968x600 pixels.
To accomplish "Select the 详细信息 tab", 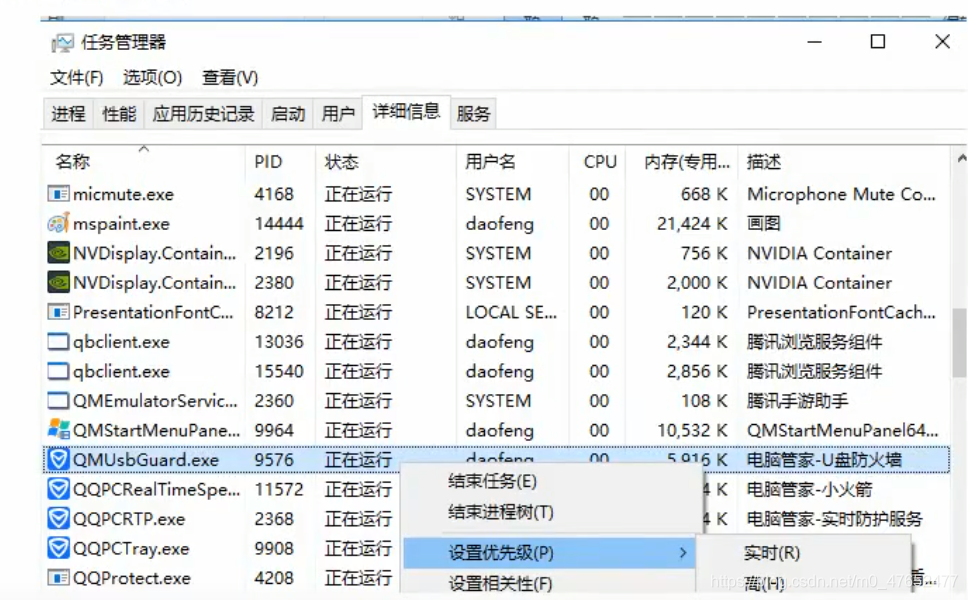I will (x=406, y=112).
